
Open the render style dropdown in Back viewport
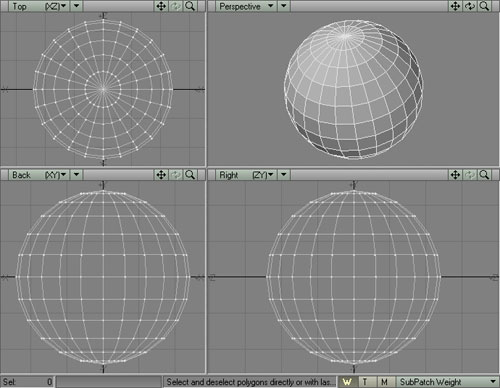pos(77,175)
